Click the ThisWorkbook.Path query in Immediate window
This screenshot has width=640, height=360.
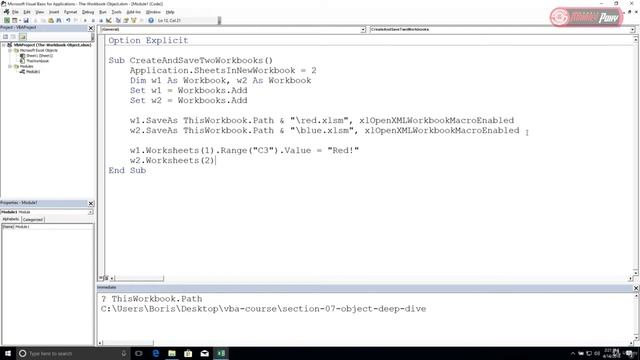pyautogui.click(x=151, y=299)
